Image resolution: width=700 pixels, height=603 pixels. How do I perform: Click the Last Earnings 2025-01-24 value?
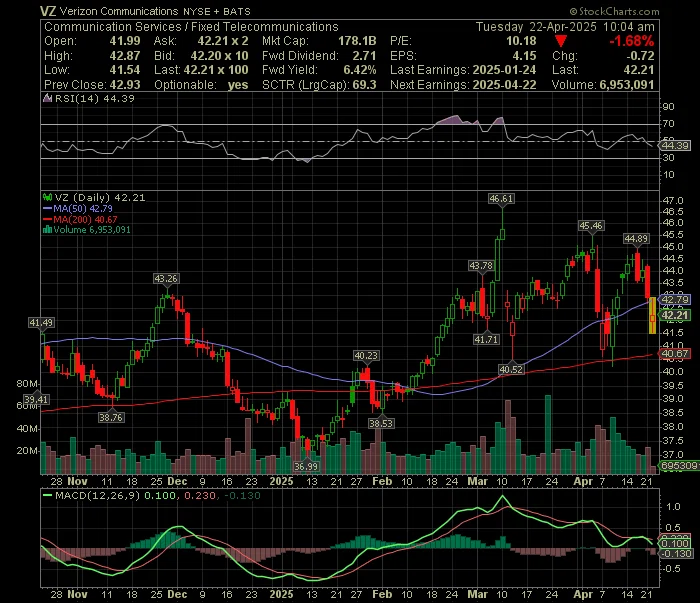coord(504,70)
